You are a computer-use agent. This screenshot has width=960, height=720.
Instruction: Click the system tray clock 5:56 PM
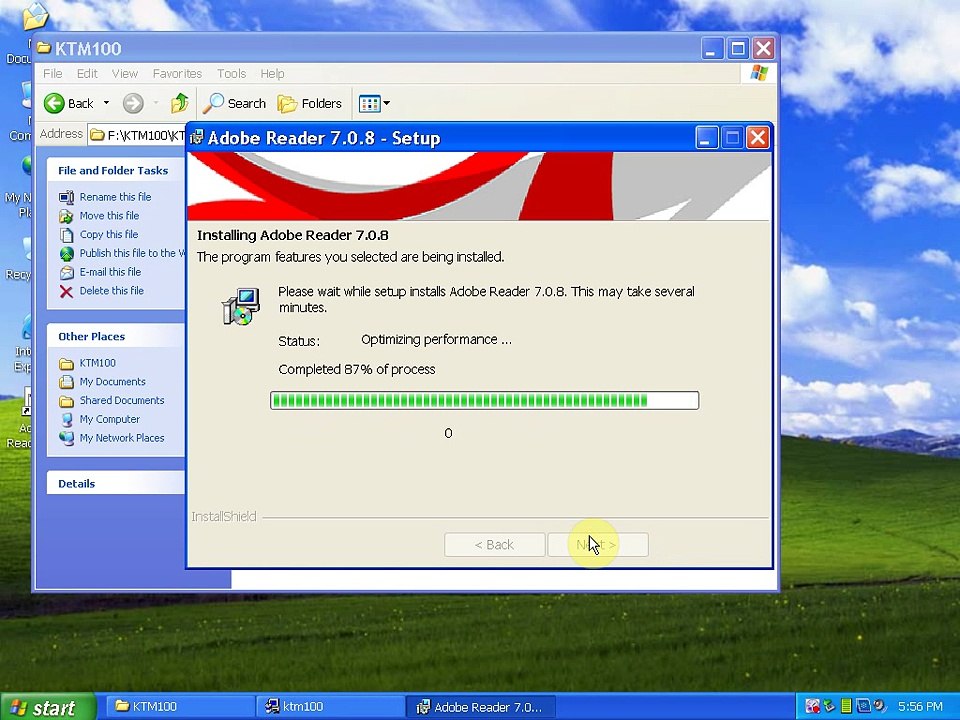click(920, 707)
